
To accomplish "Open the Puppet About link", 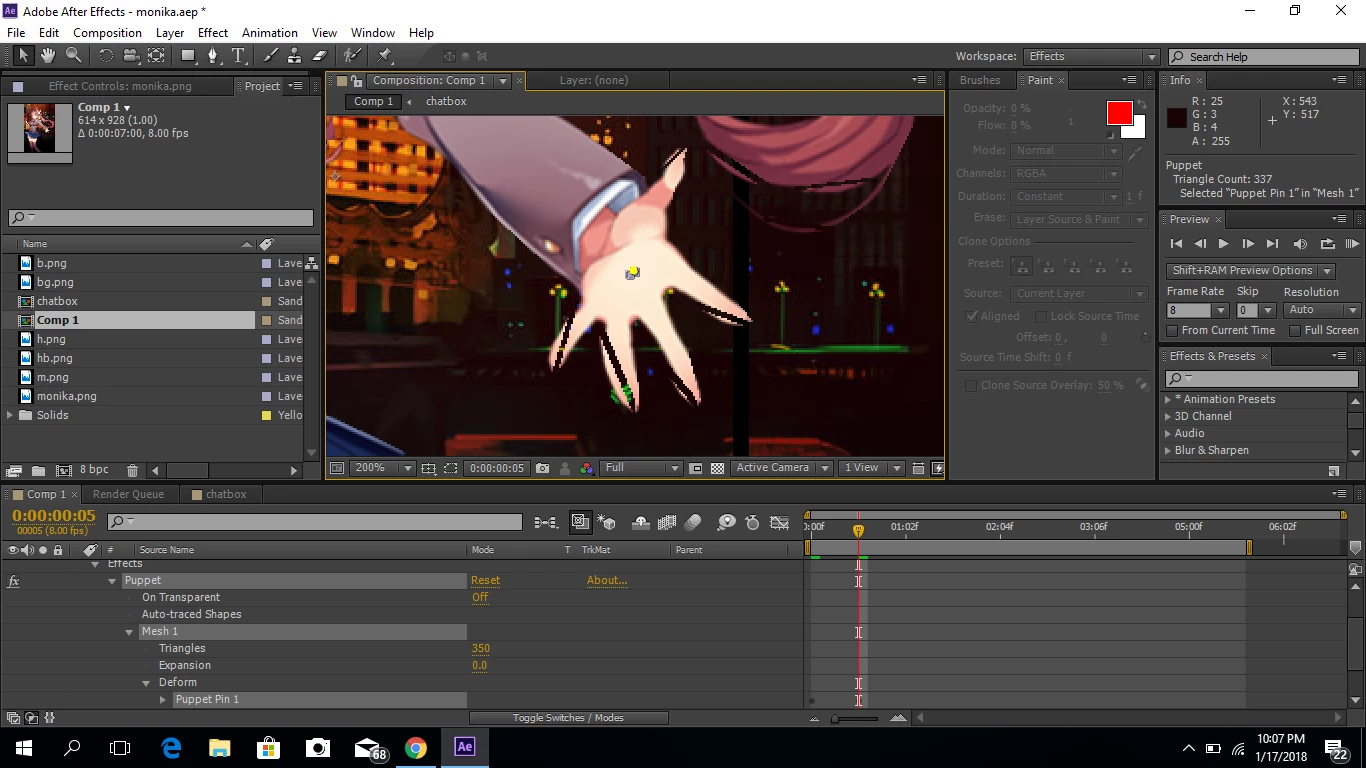I will click(607, 580).
